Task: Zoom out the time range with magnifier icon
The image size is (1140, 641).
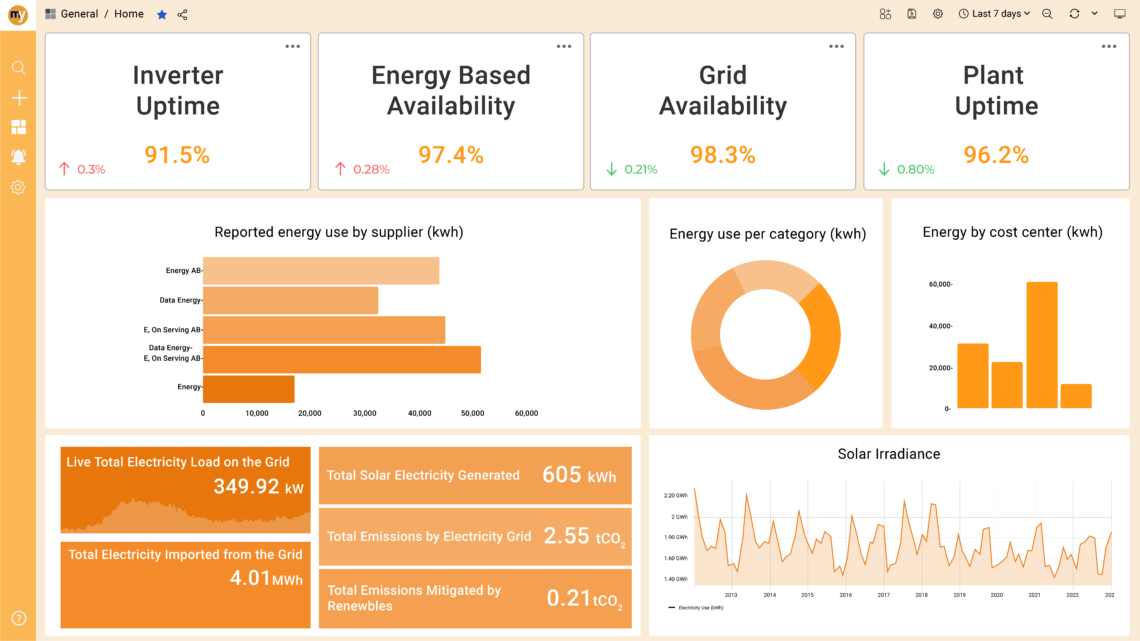Action: click(1046, 14)
